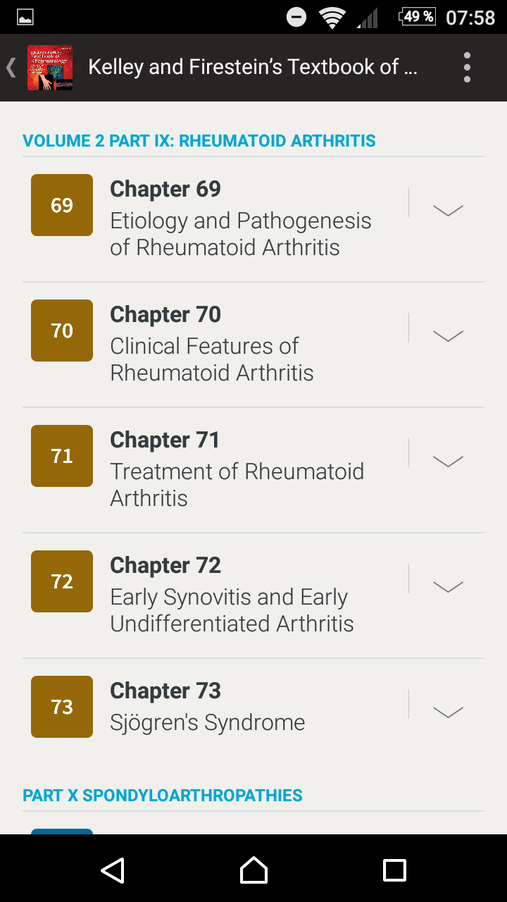Select Volume 2 Part IX section header
Screen dimensions: 507x902
tap(199, 140)
